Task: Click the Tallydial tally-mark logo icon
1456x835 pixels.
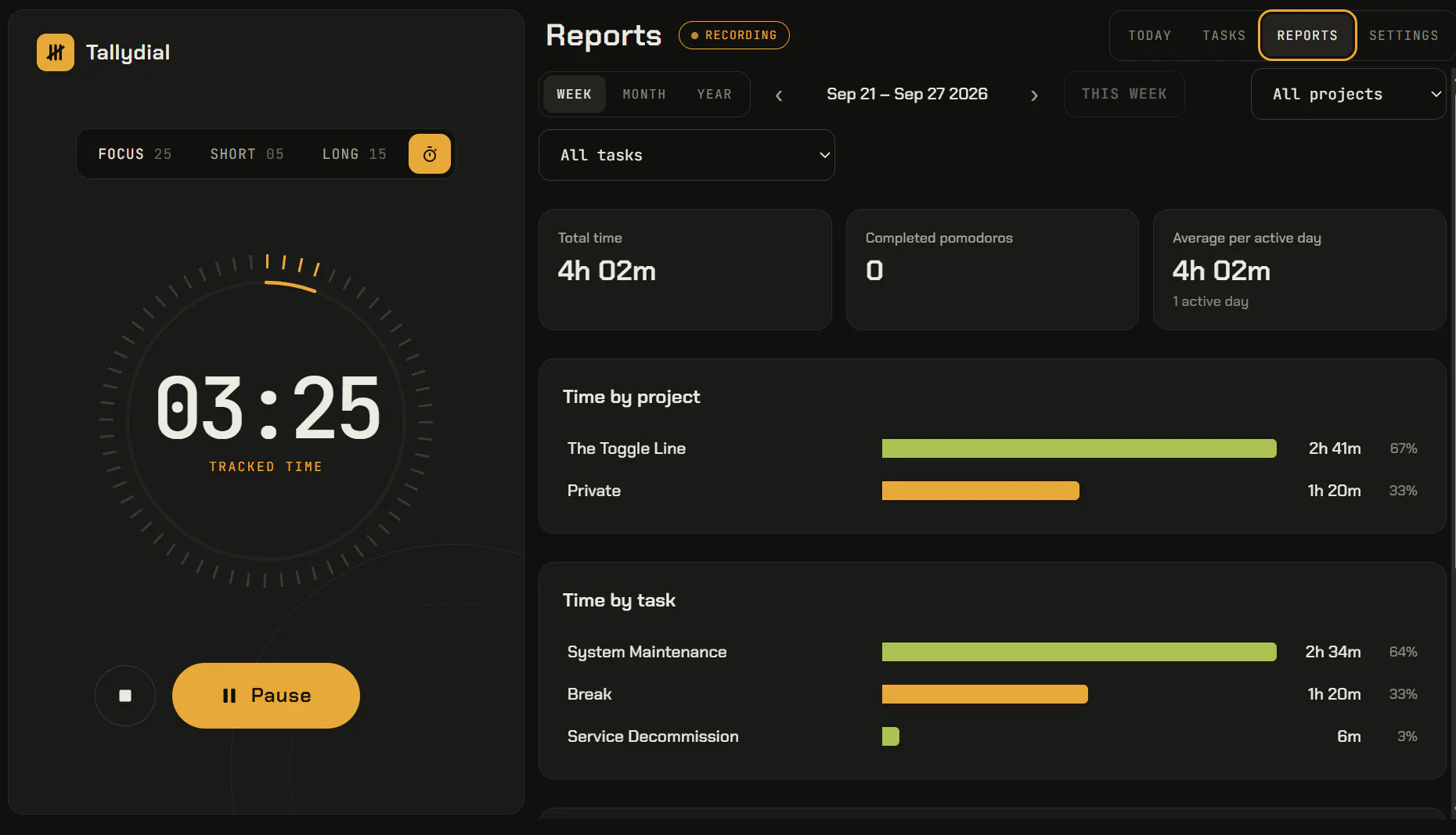Action: pos(56,52)
